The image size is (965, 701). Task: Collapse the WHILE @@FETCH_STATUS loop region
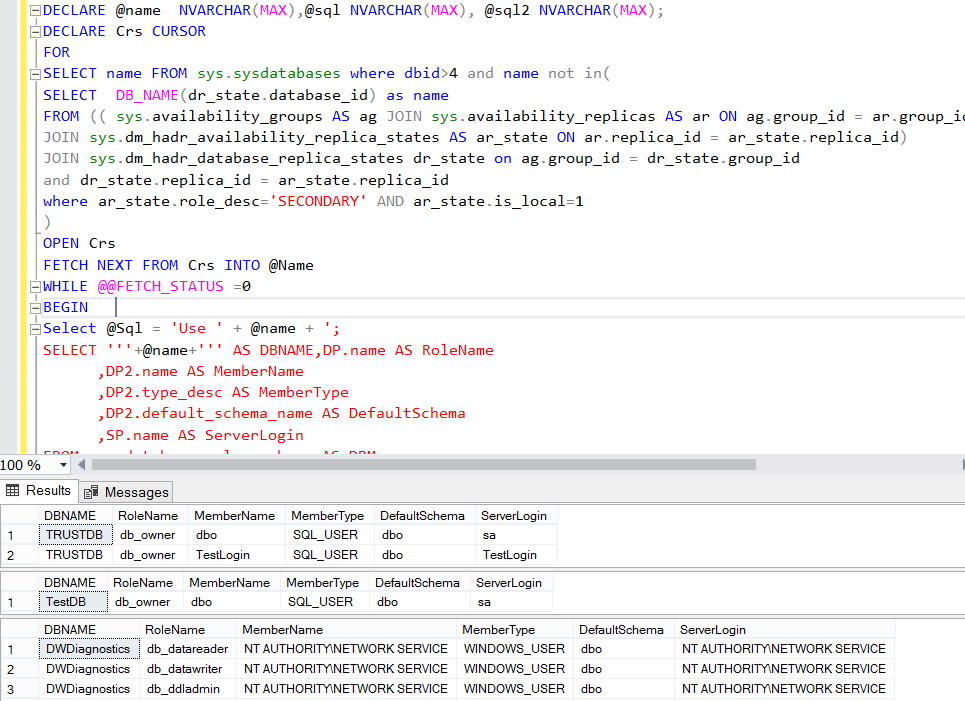pyautogui.click(x=33, y=286)
